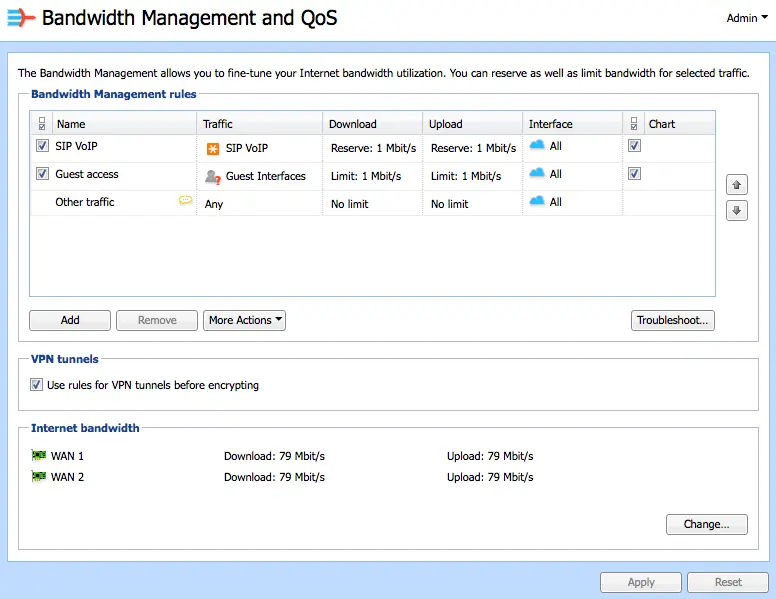Viewport: 776px width, 599px height.
Task: Click the Remove button
Action: (x=157, y=320)
